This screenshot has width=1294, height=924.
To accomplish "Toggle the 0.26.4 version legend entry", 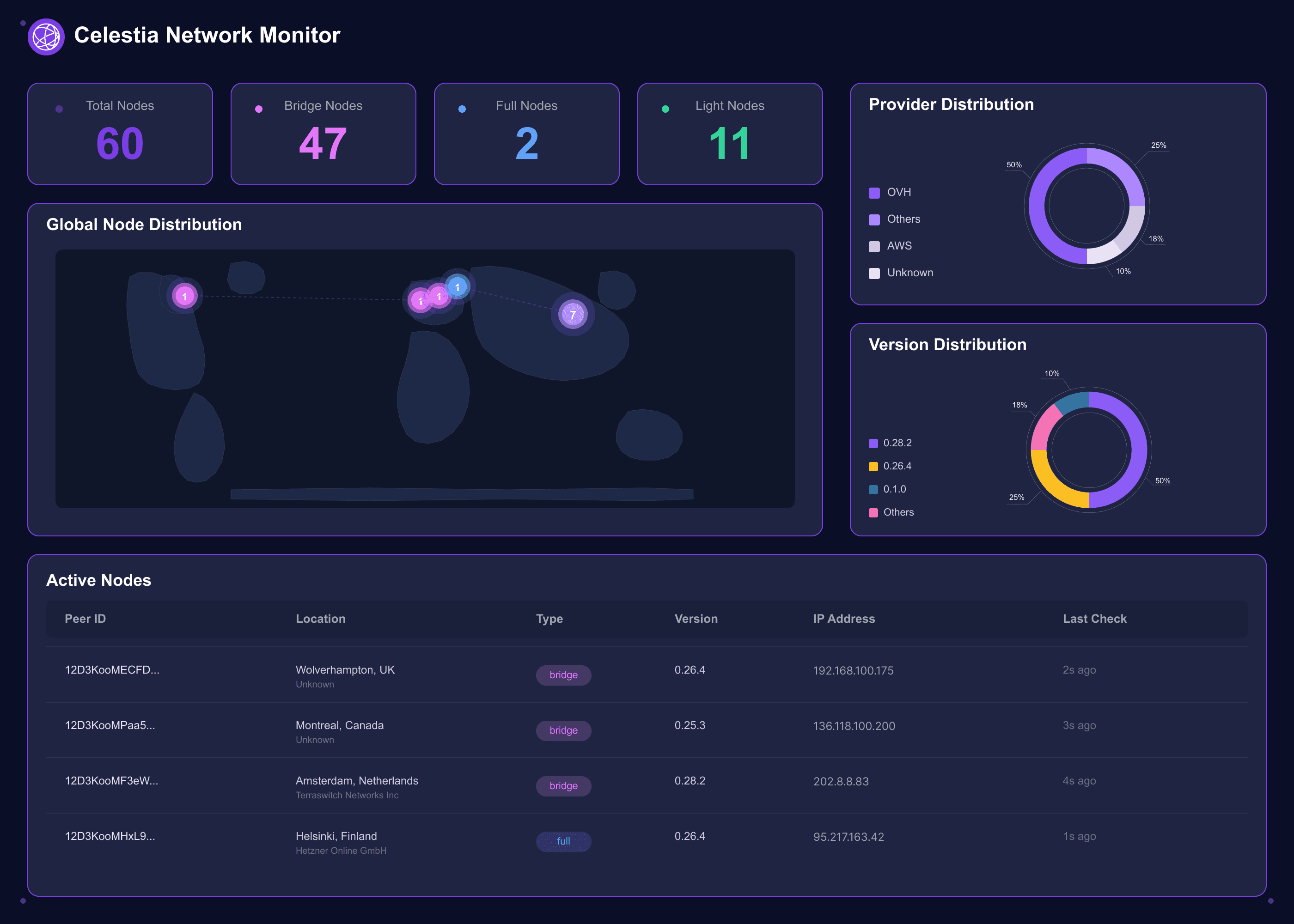I will click(x=897, y=466).
